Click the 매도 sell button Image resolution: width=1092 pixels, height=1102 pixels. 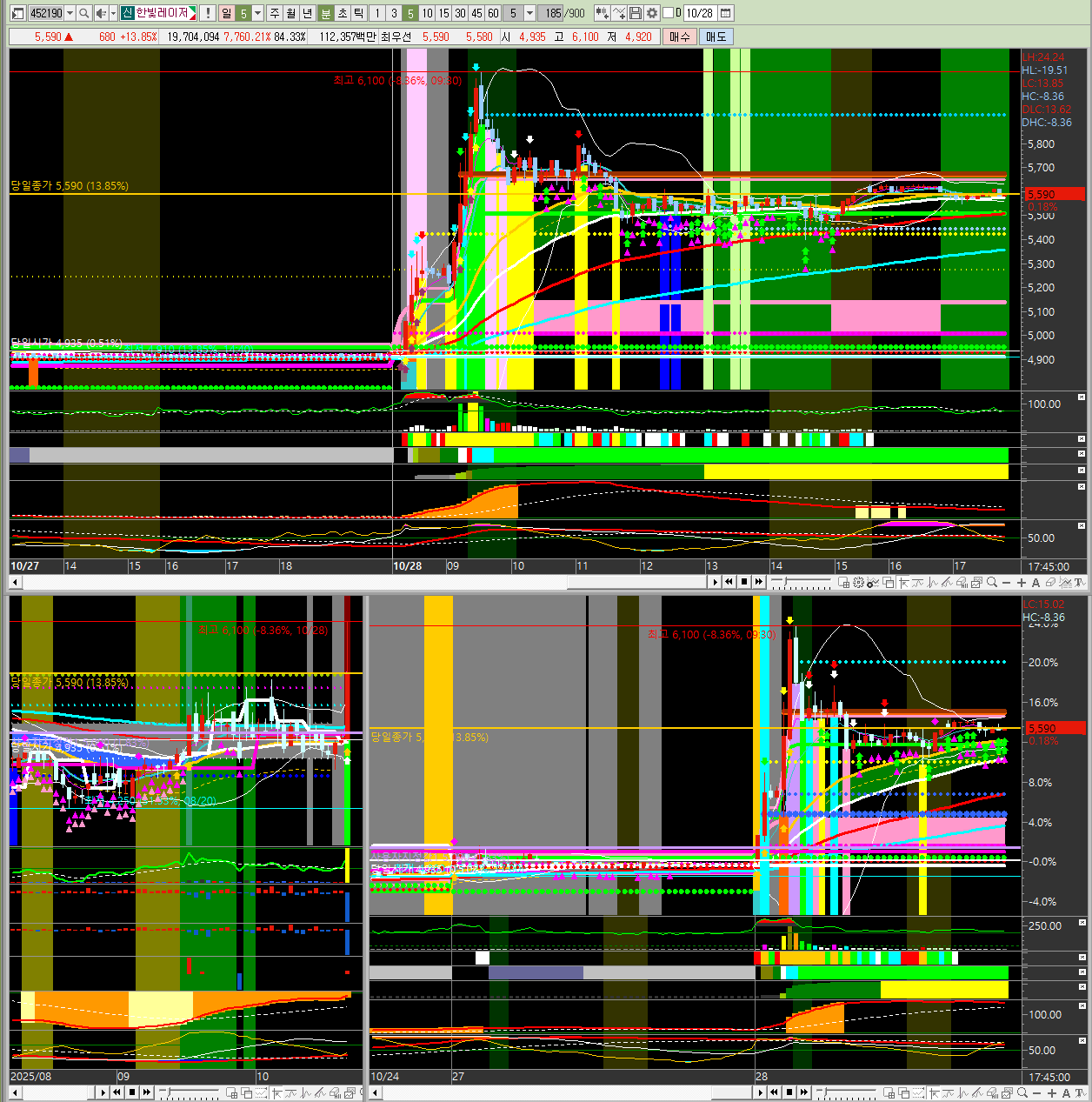click(716, 37)
